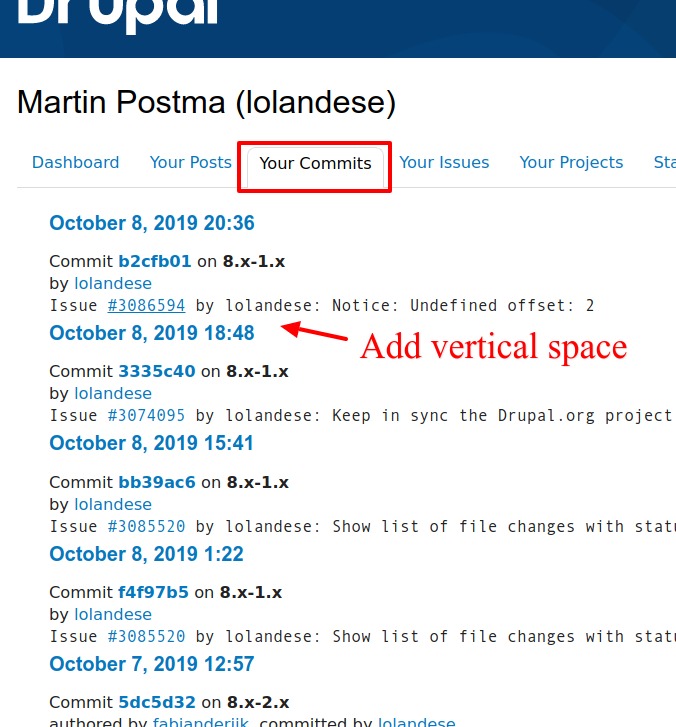
Task: Open the Your Projects tab
Action: [x=571, y=163]
